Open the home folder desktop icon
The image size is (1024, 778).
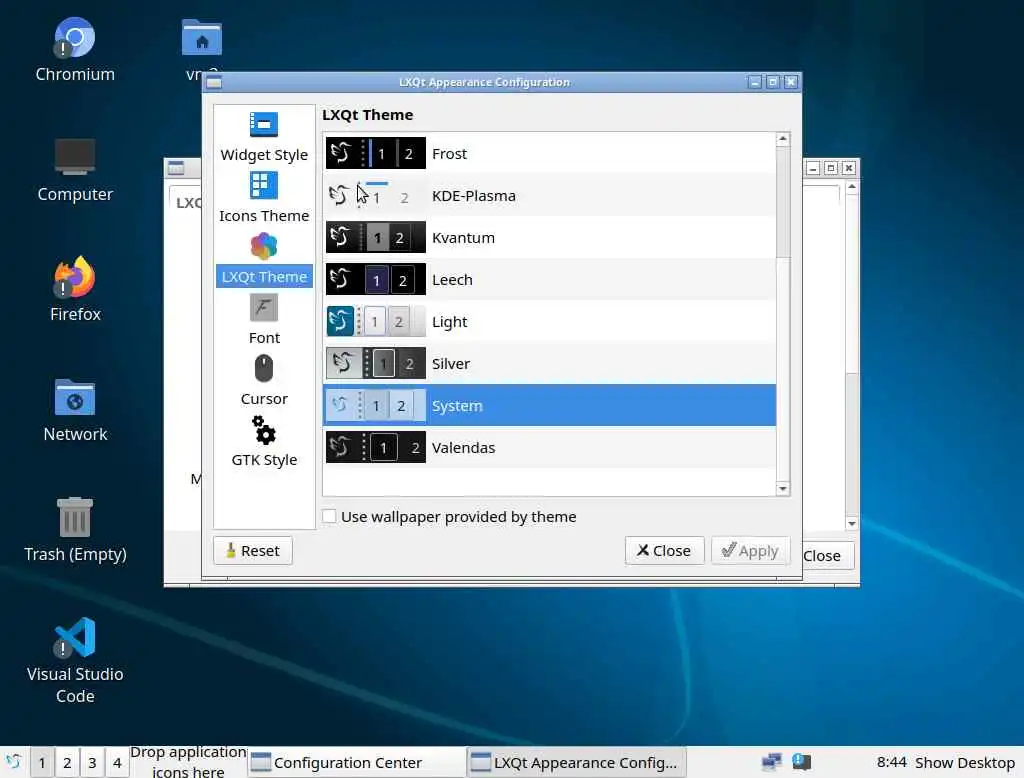202,39
